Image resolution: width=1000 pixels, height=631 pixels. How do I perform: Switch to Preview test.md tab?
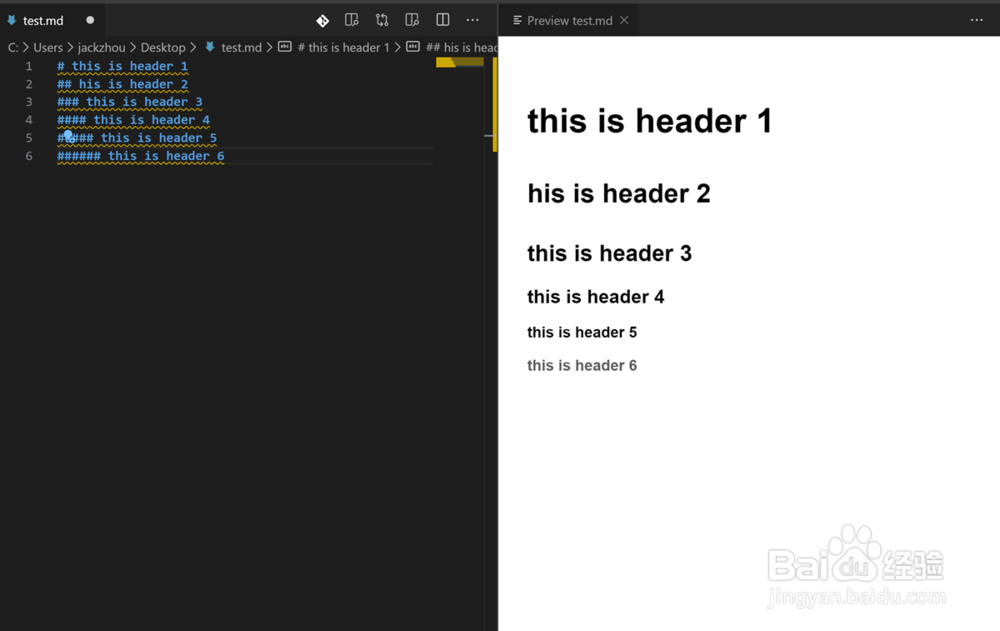click(x=570, y=20)
